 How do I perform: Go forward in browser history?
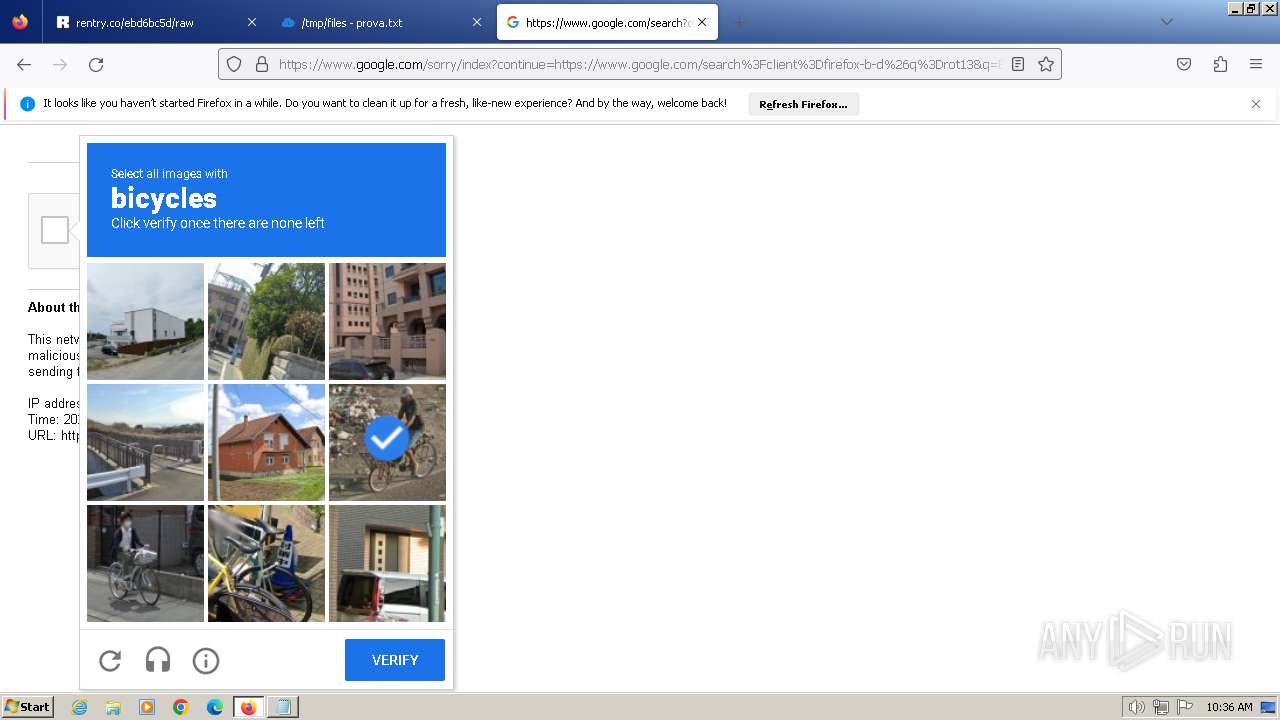pyautogui.click(x=60, y=64)
